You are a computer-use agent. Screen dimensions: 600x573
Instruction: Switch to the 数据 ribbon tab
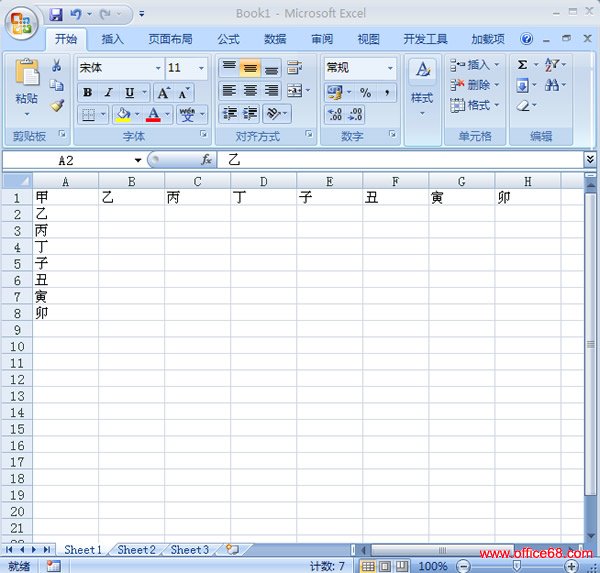(x=275, y=39)
